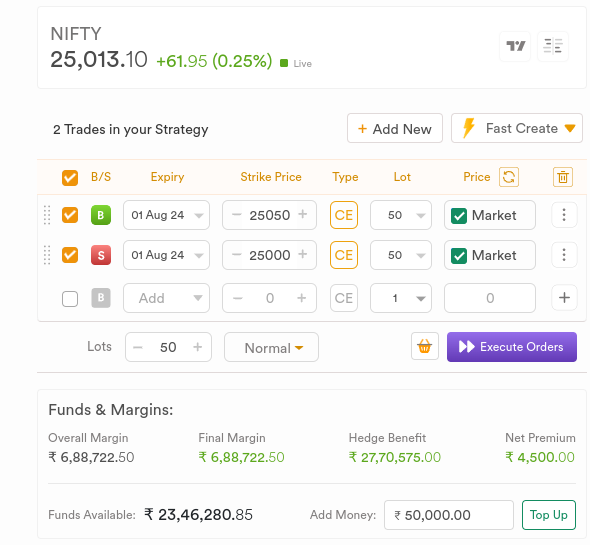The height and width of the screenshot is (545, 590).
Task: Open more options for 25050 CE row
Action: [564, 215]
